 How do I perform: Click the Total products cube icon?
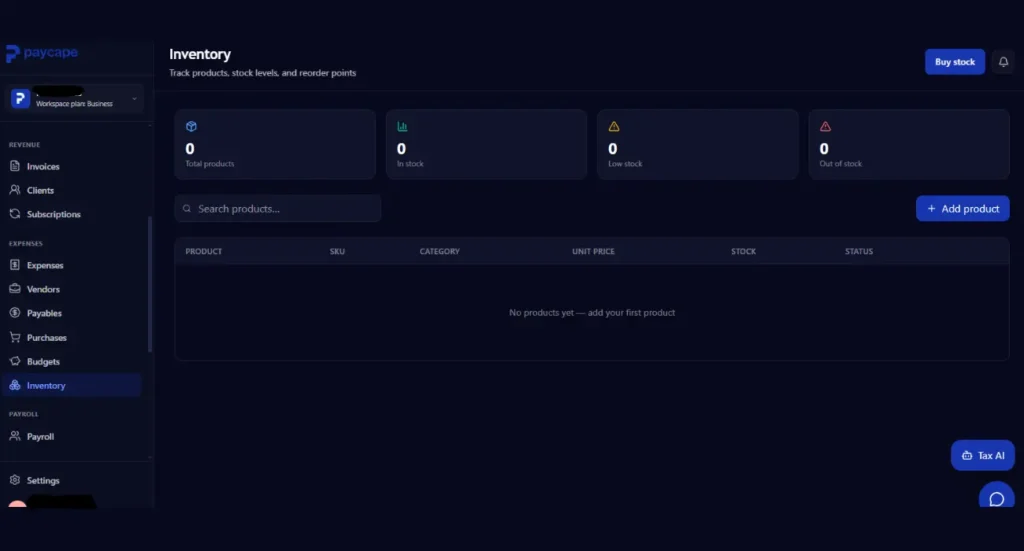tap(191, 127)
